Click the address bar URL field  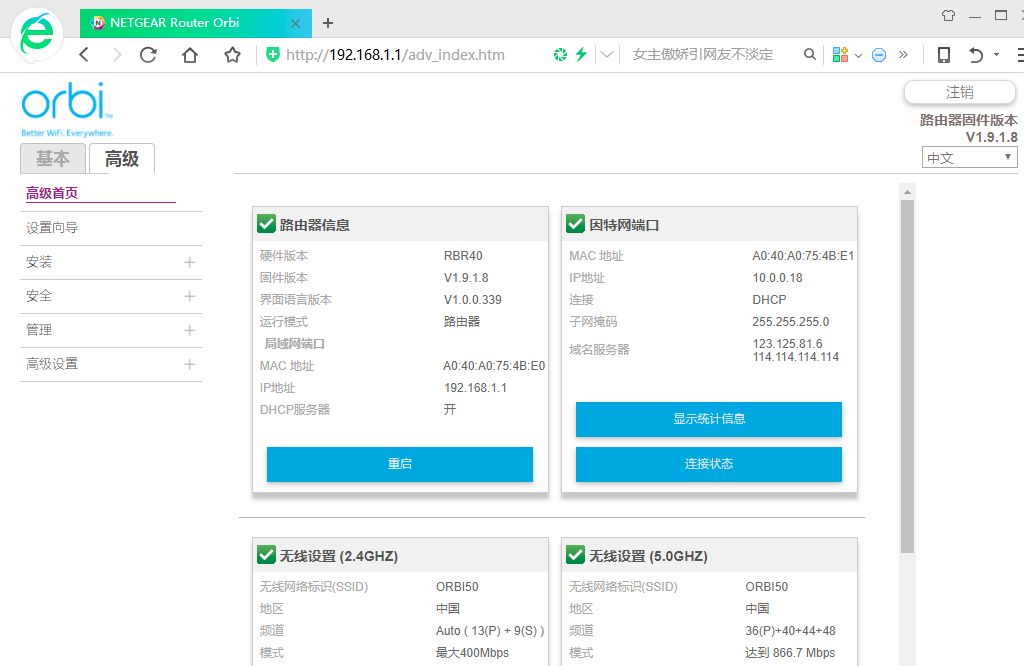click(x=395, y=55)
